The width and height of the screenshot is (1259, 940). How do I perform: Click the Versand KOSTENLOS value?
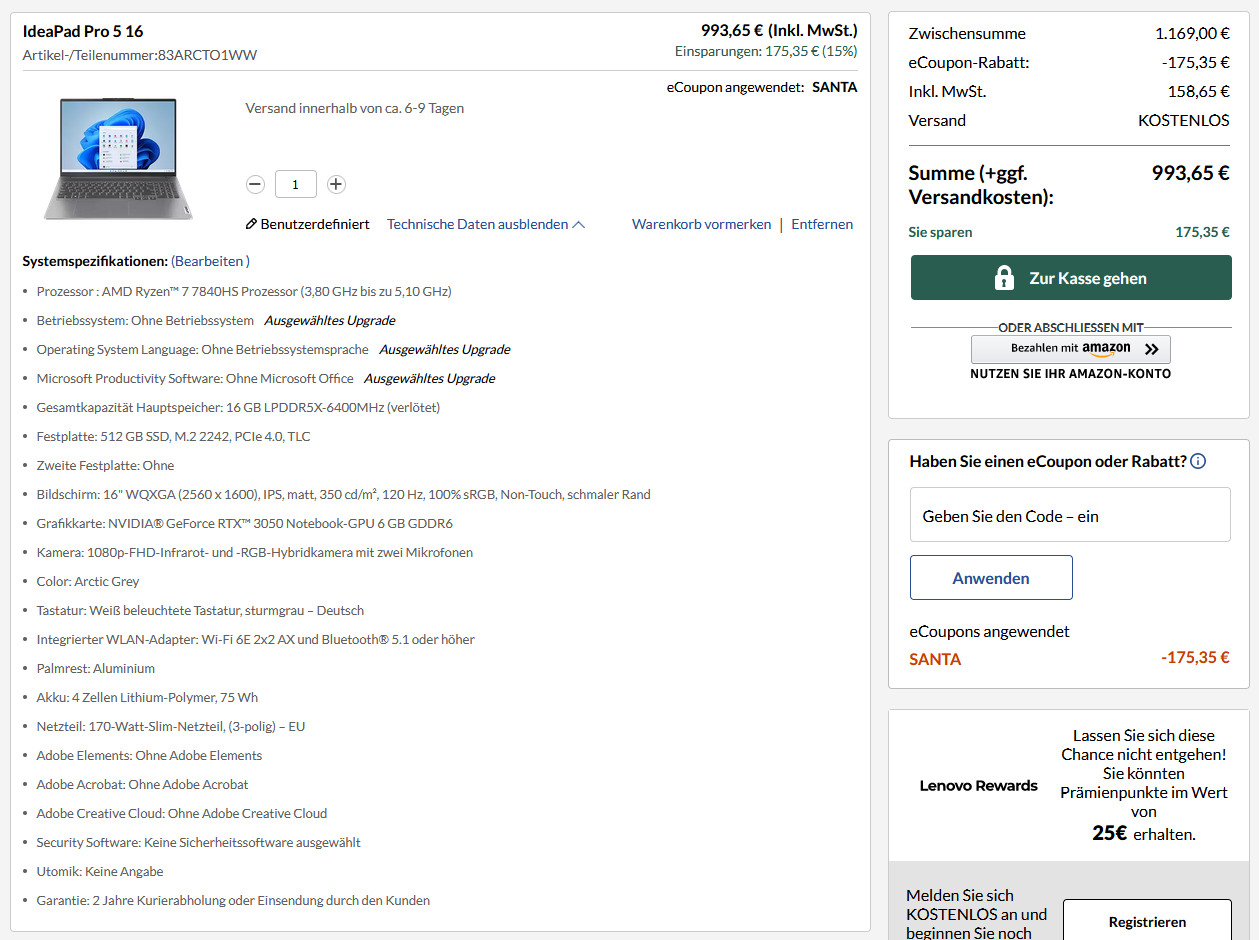point(1184,120)
